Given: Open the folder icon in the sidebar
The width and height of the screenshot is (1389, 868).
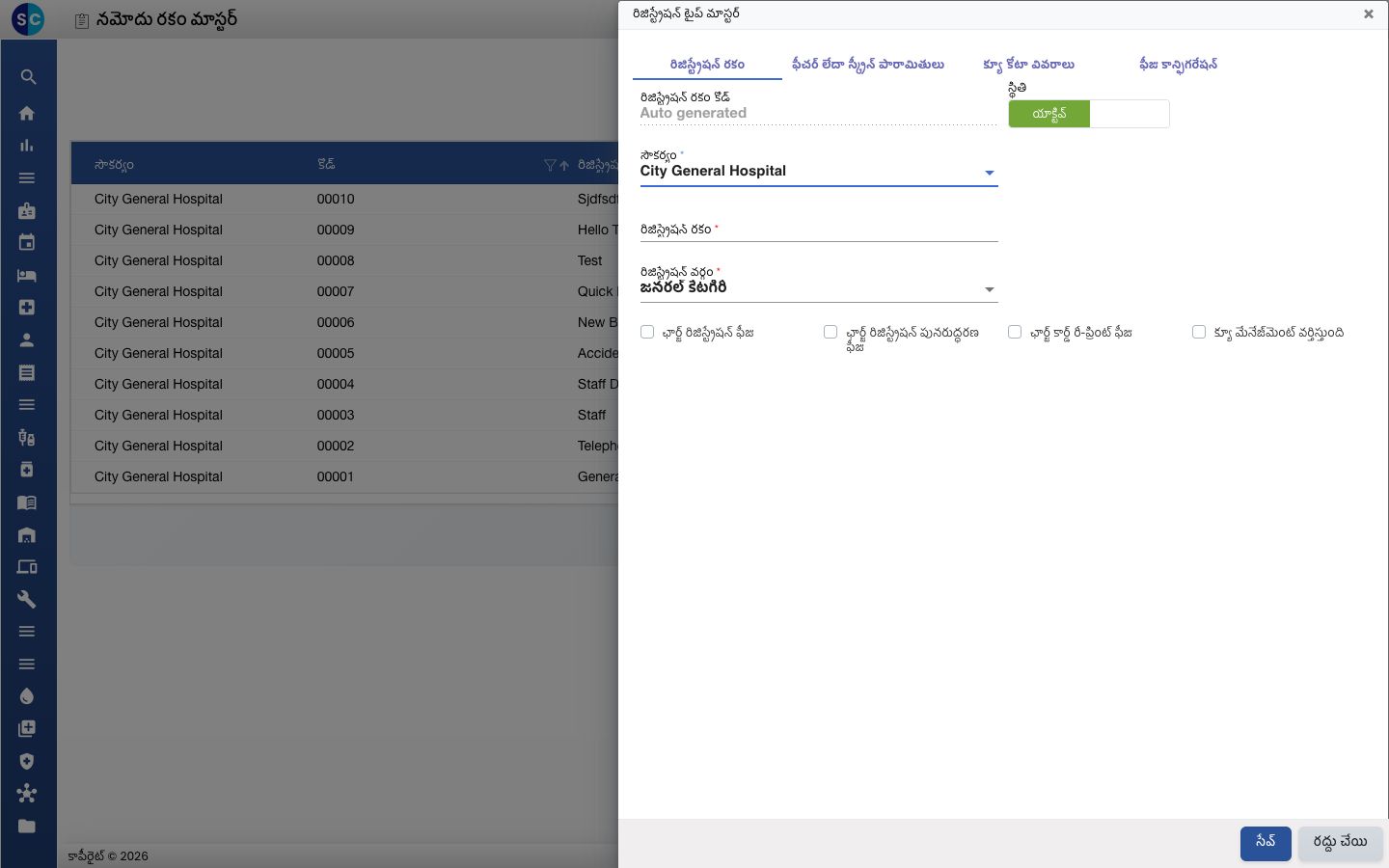Looking at the screenshot, I should [x=27, y=827].
